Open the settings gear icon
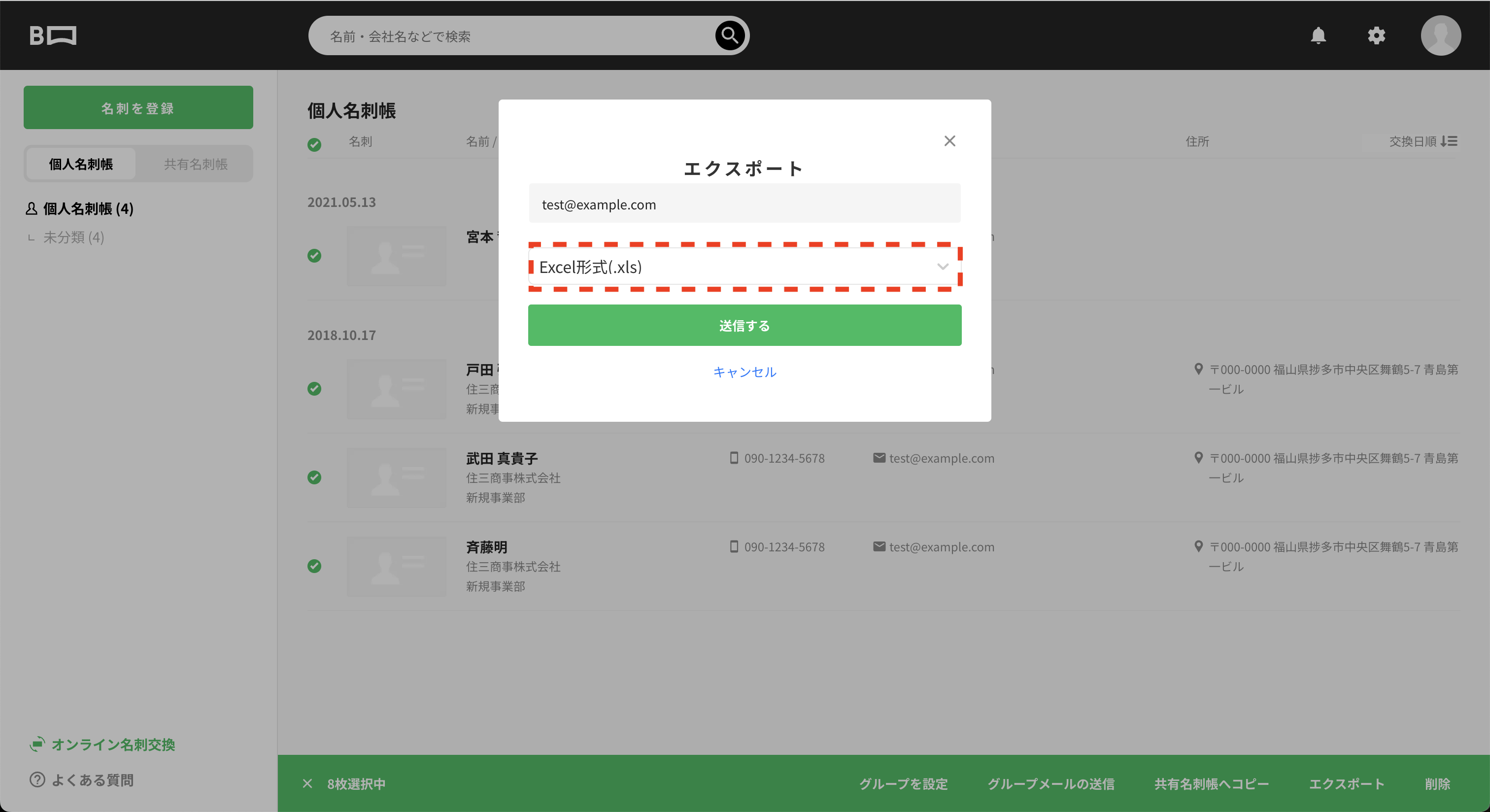This screenshot has width=1490, height=812. point(1377,35)
